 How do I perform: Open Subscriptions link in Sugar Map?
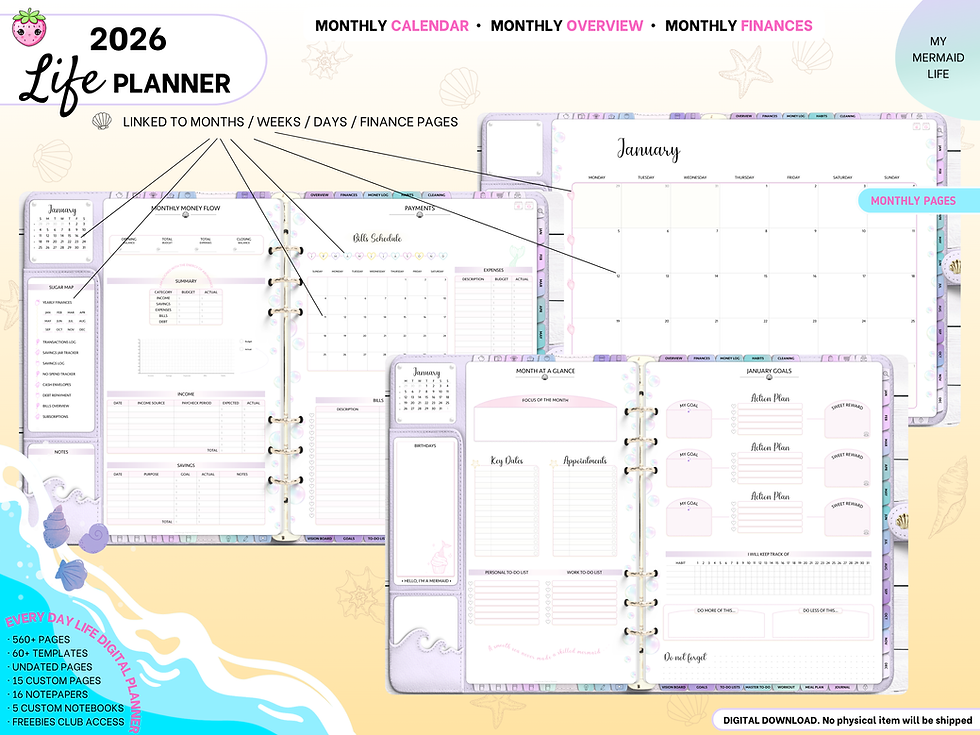tap(55, 416)
